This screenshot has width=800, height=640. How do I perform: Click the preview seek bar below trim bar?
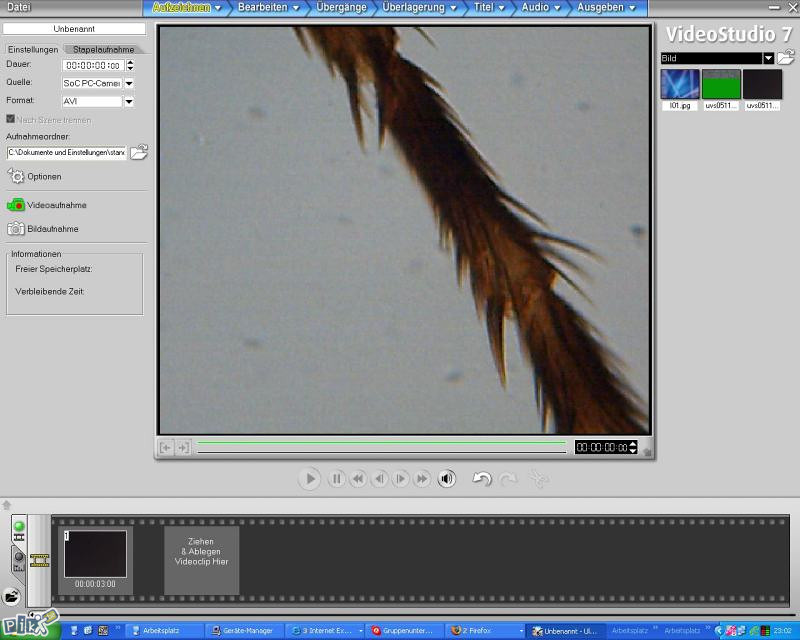[382, 452]
